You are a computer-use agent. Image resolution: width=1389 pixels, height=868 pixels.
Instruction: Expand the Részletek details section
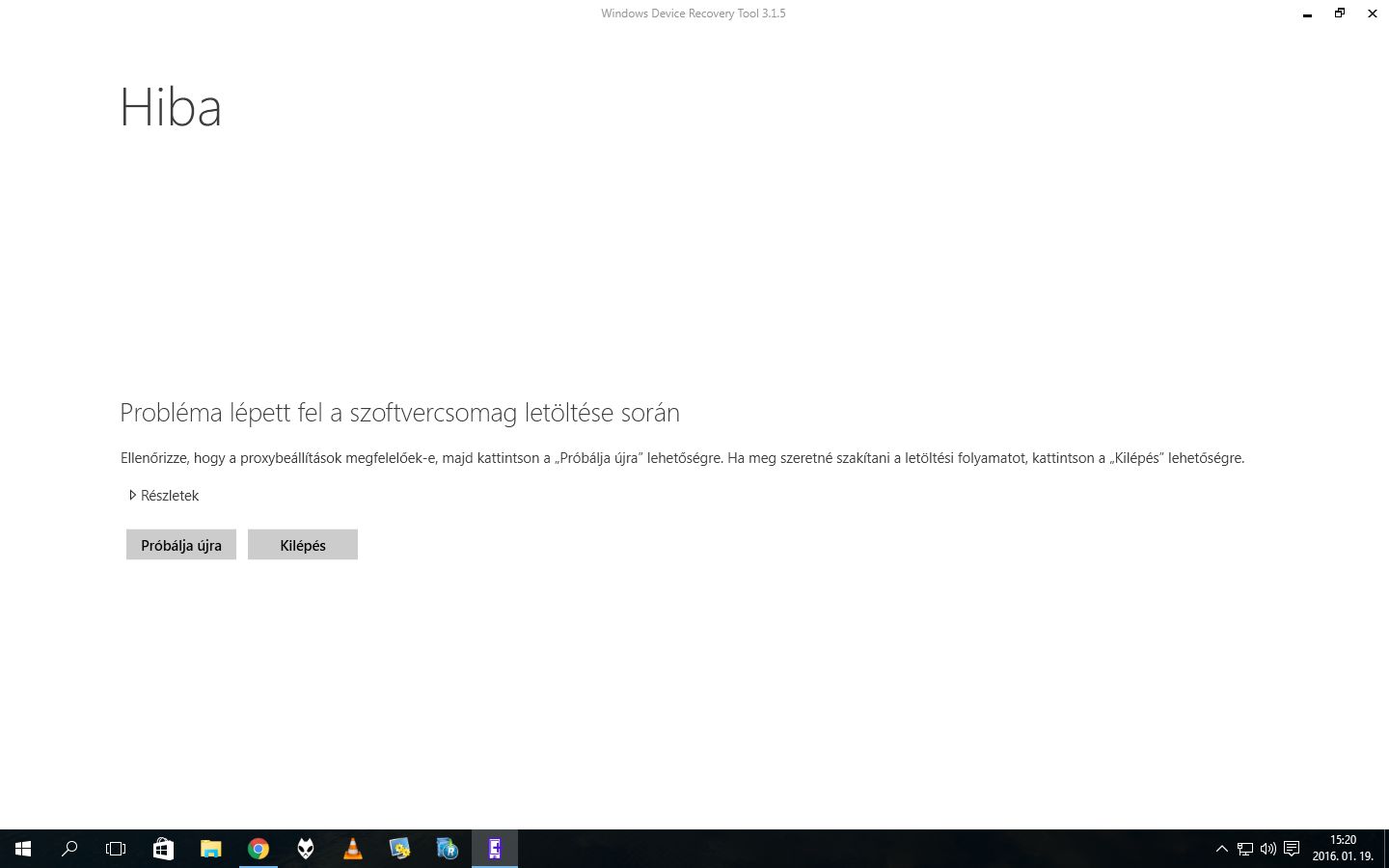coord(164,496)
